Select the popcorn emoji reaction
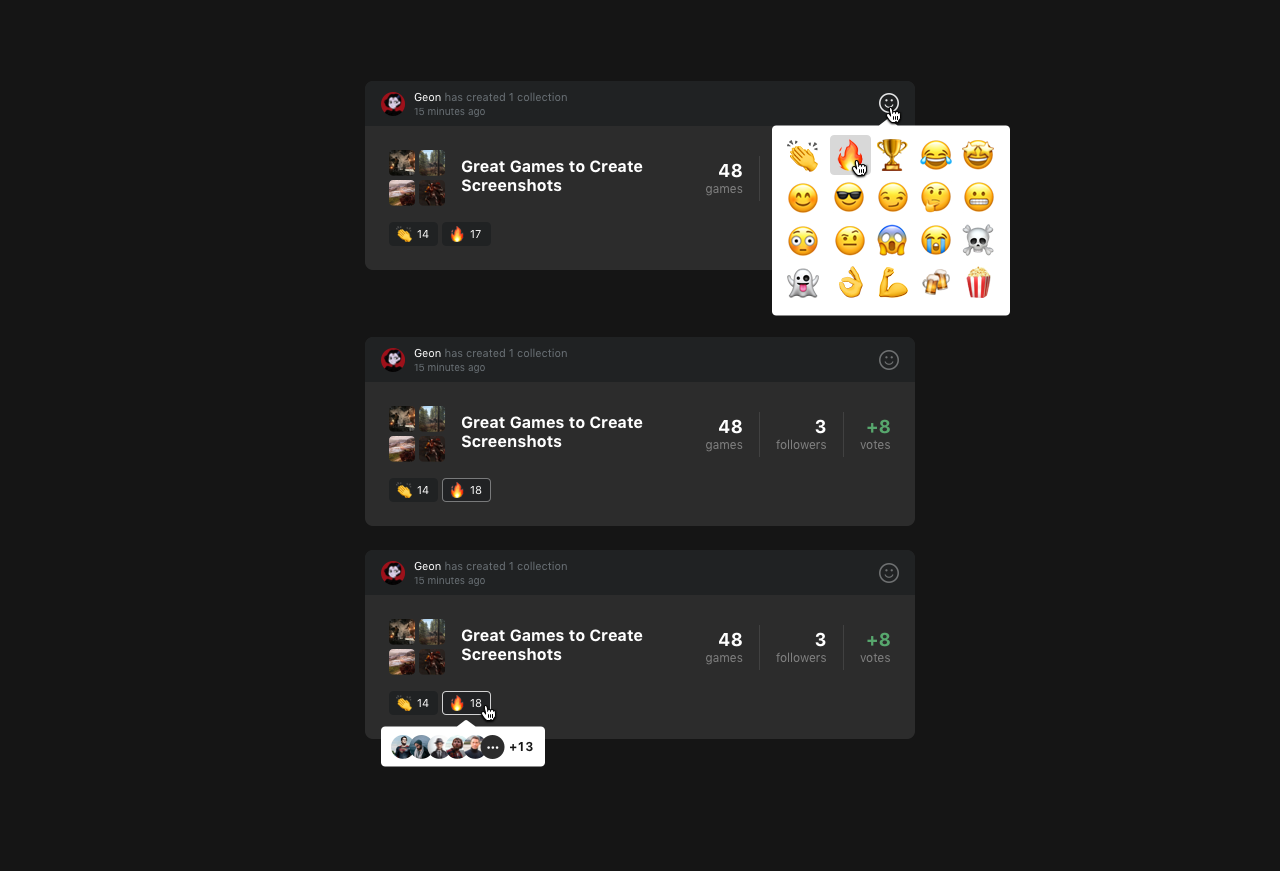The width and height of the screenshot is (1280, 871). tap(978, 283)
